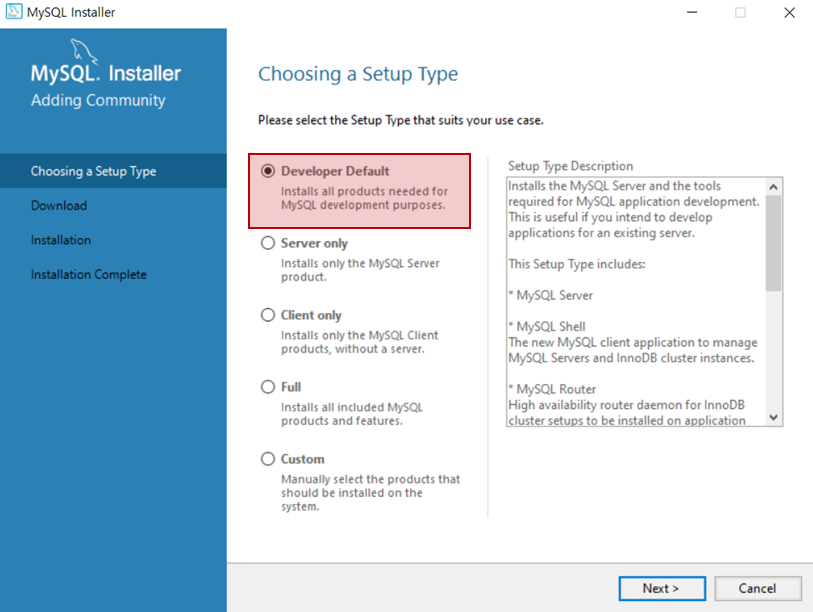Screen dimensions: 813x612
Task: Pick the Full setup type
Action: click(268, 387)
